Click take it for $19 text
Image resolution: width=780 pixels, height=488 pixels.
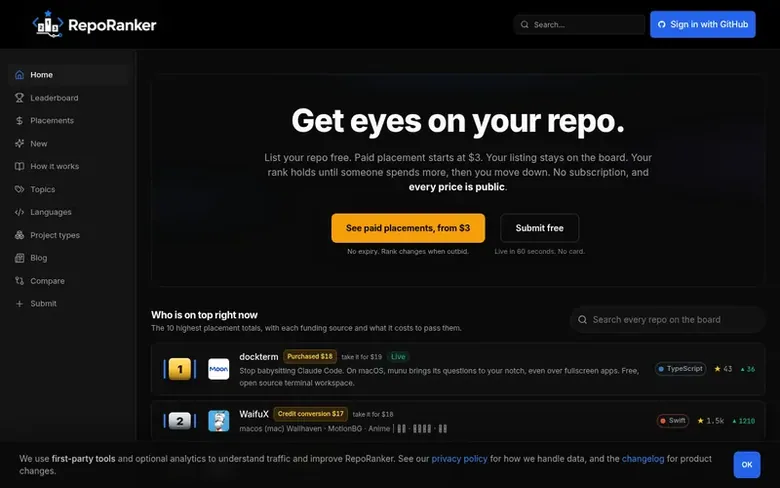tap(362, 357)
